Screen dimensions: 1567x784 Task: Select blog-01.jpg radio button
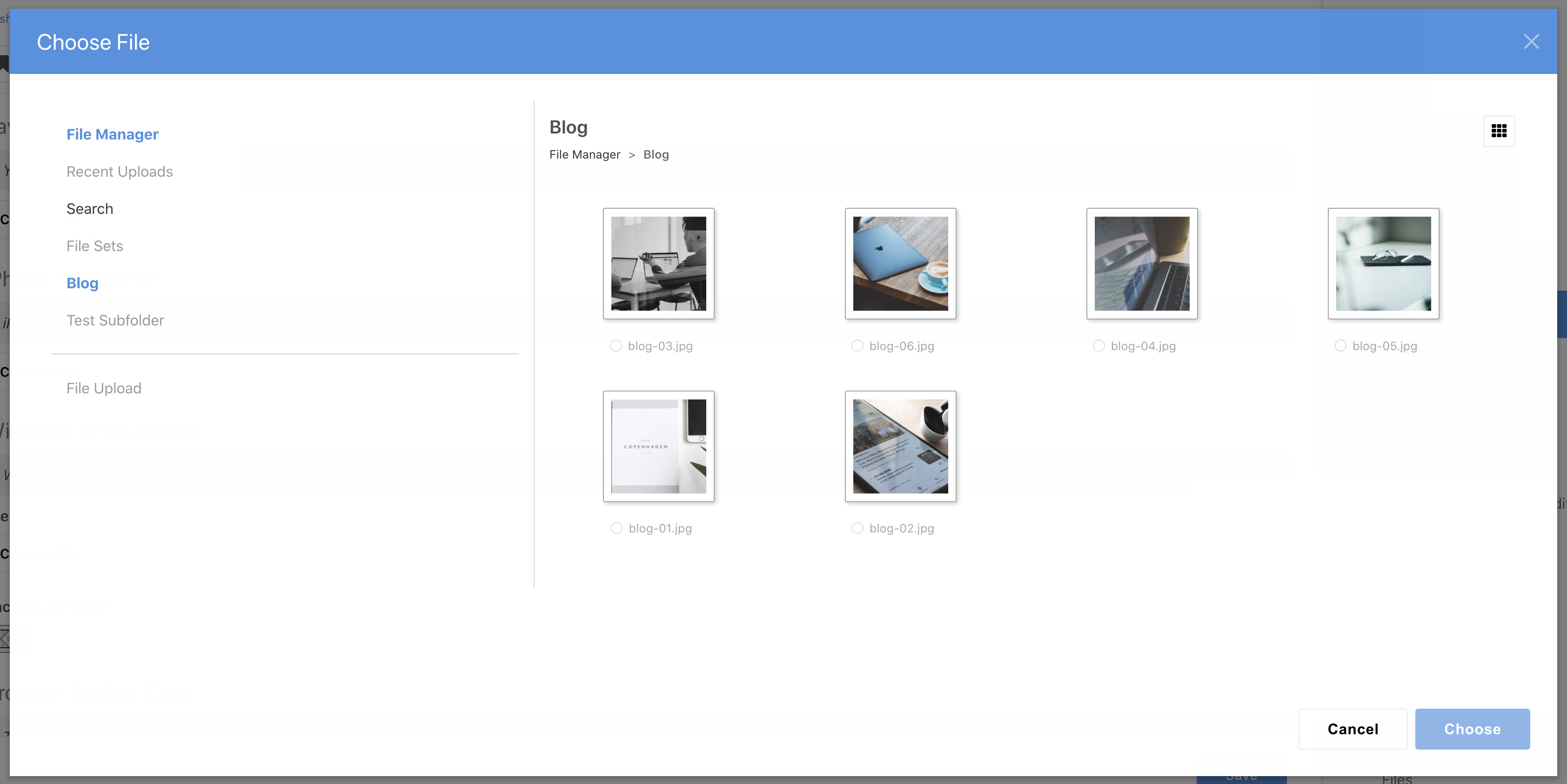click(616, 528)
